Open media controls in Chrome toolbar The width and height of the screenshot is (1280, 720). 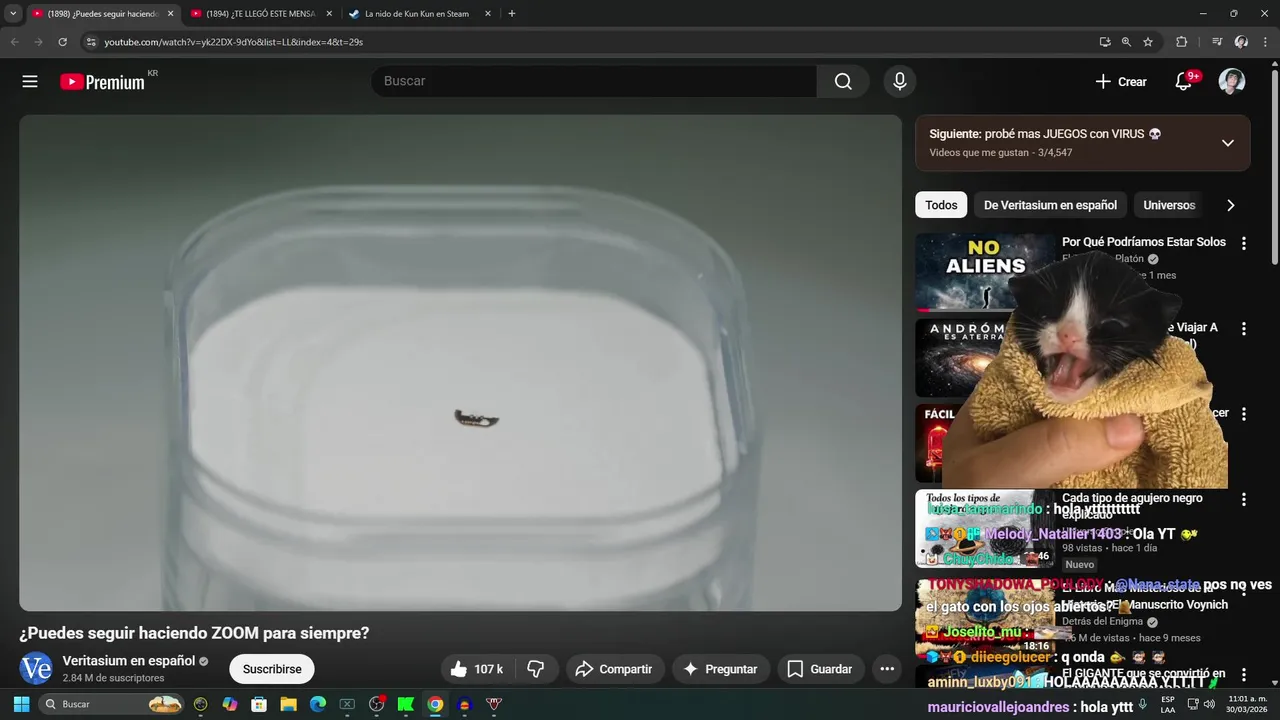1217,42
